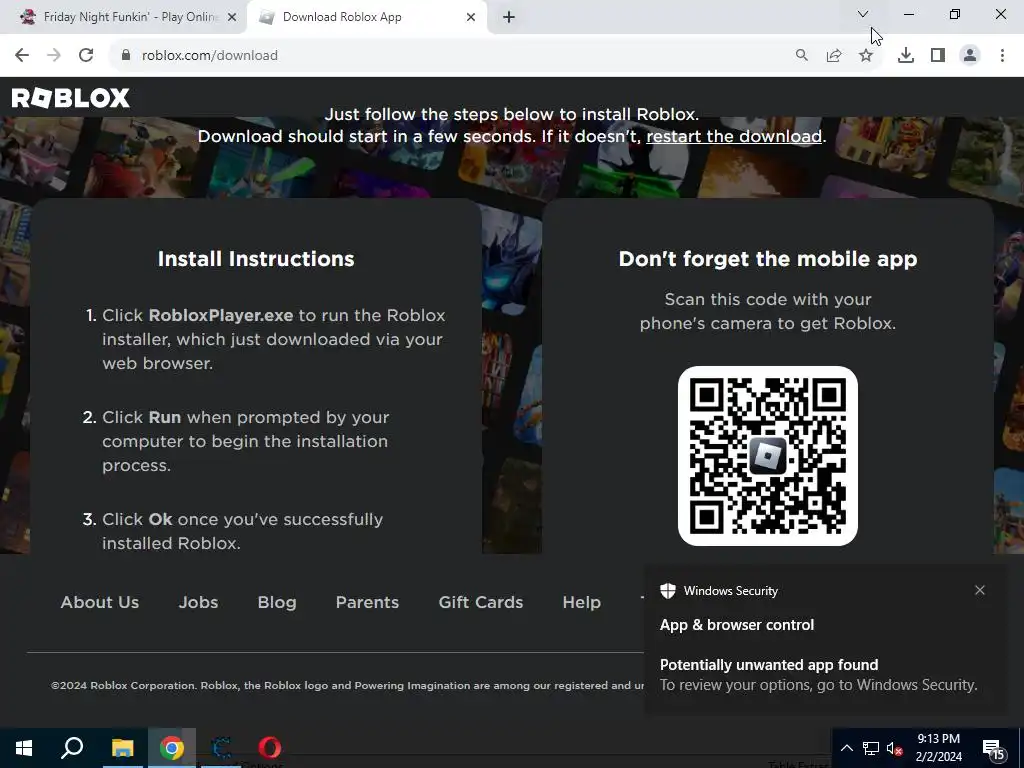
Task: Click the RobloxPlayer.exe text in step 1
Action: 221,315
